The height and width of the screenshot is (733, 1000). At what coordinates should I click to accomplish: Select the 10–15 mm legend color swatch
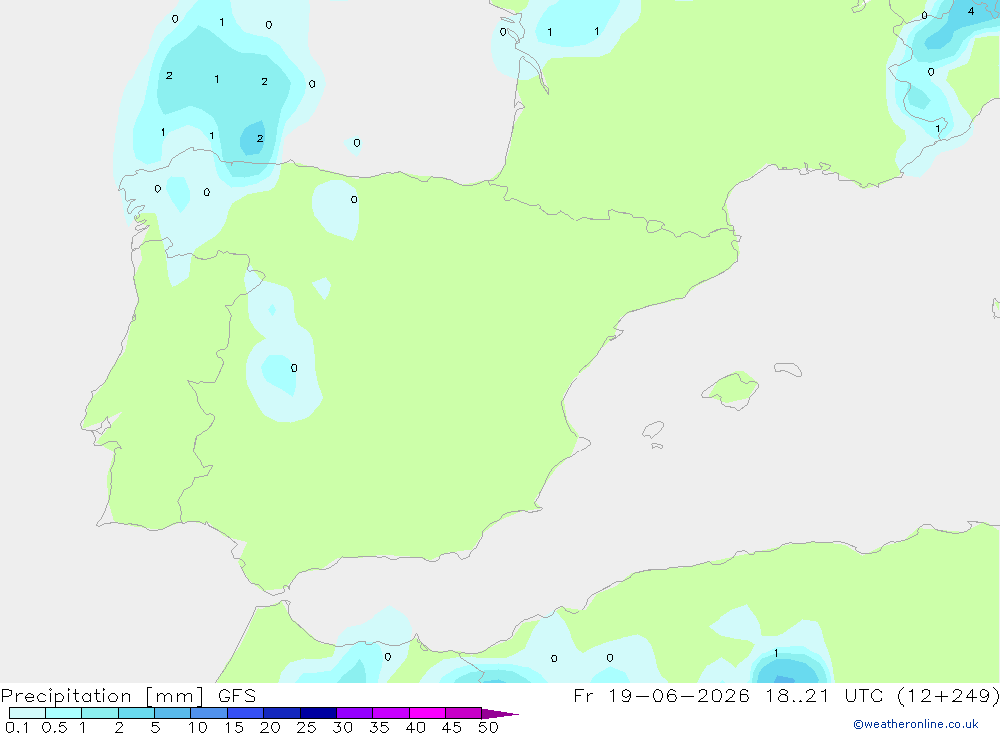coord(209,713)
